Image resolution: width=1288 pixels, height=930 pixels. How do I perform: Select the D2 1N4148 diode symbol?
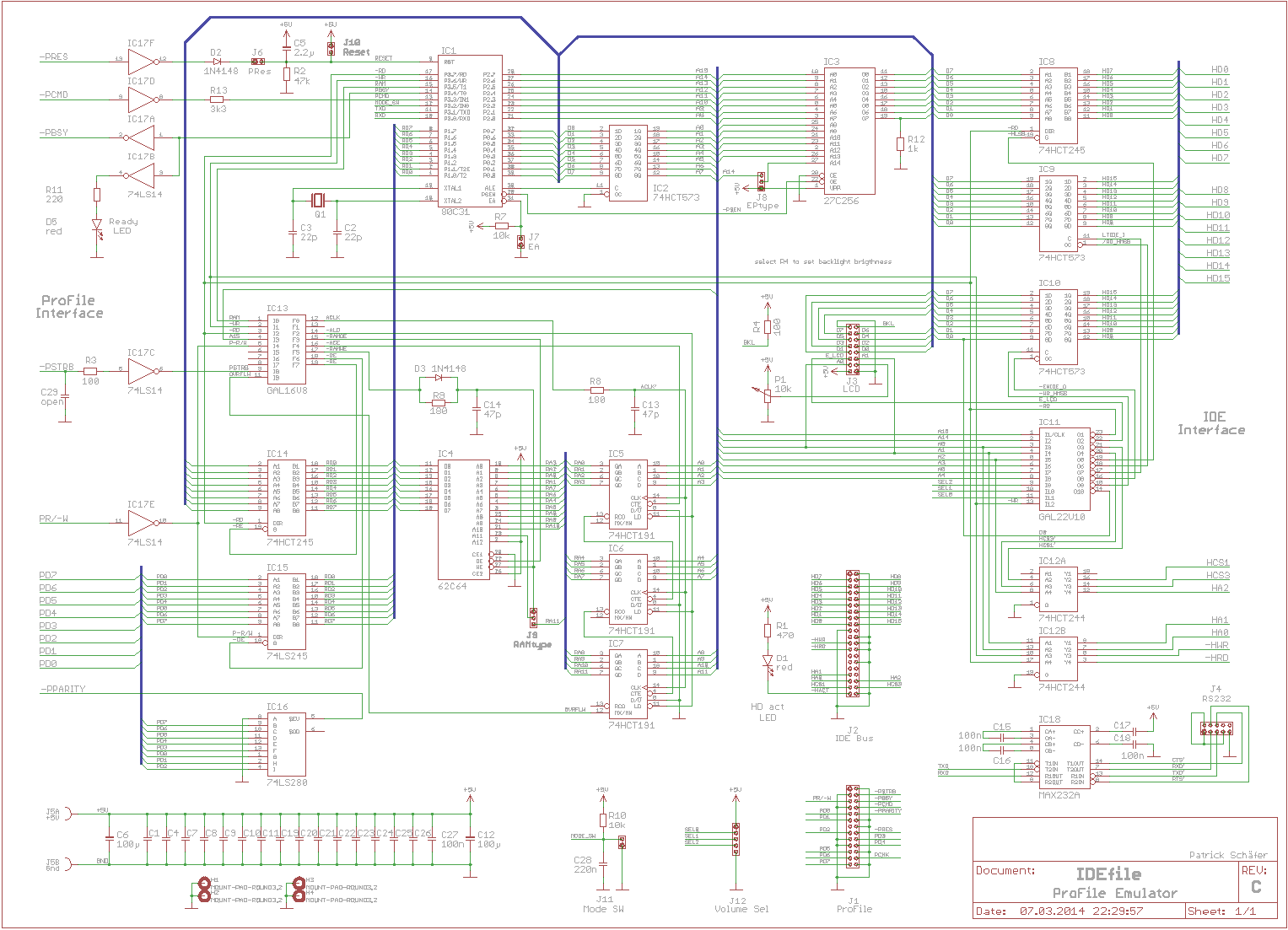217,61
